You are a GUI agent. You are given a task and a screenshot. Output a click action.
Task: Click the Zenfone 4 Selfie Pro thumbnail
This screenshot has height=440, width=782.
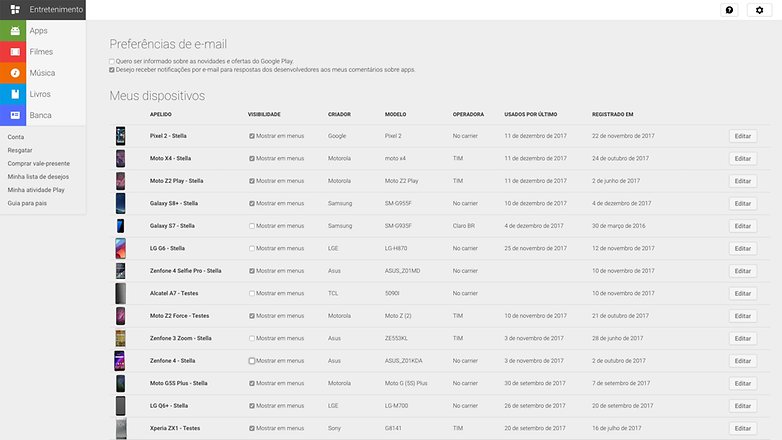[120, 270]
